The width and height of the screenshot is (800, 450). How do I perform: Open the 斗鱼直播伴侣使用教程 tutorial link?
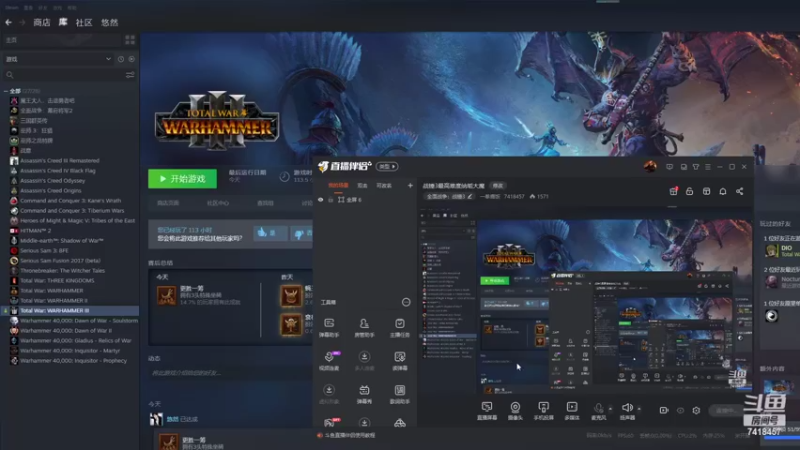pyautogui.click(x=350, y=435)
